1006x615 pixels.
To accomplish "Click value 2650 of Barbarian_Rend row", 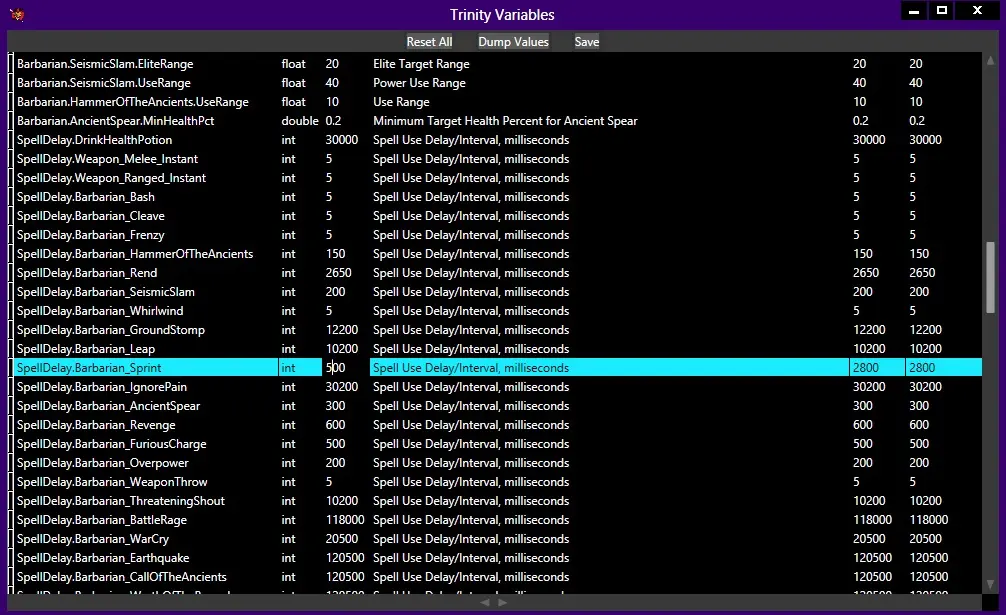I will tap(338, 273).
